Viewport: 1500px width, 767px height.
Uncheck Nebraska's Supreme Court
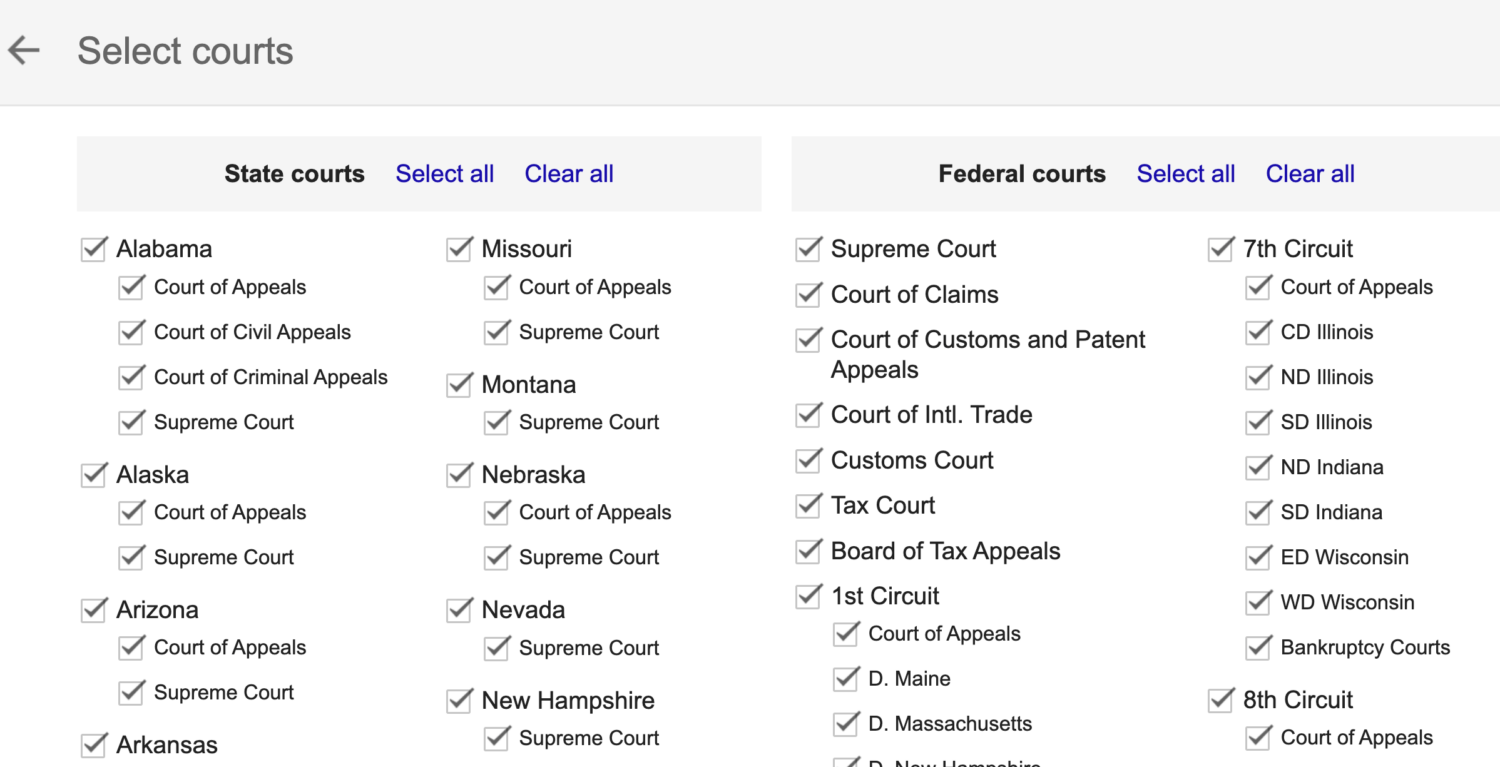(x=497, y=557)
